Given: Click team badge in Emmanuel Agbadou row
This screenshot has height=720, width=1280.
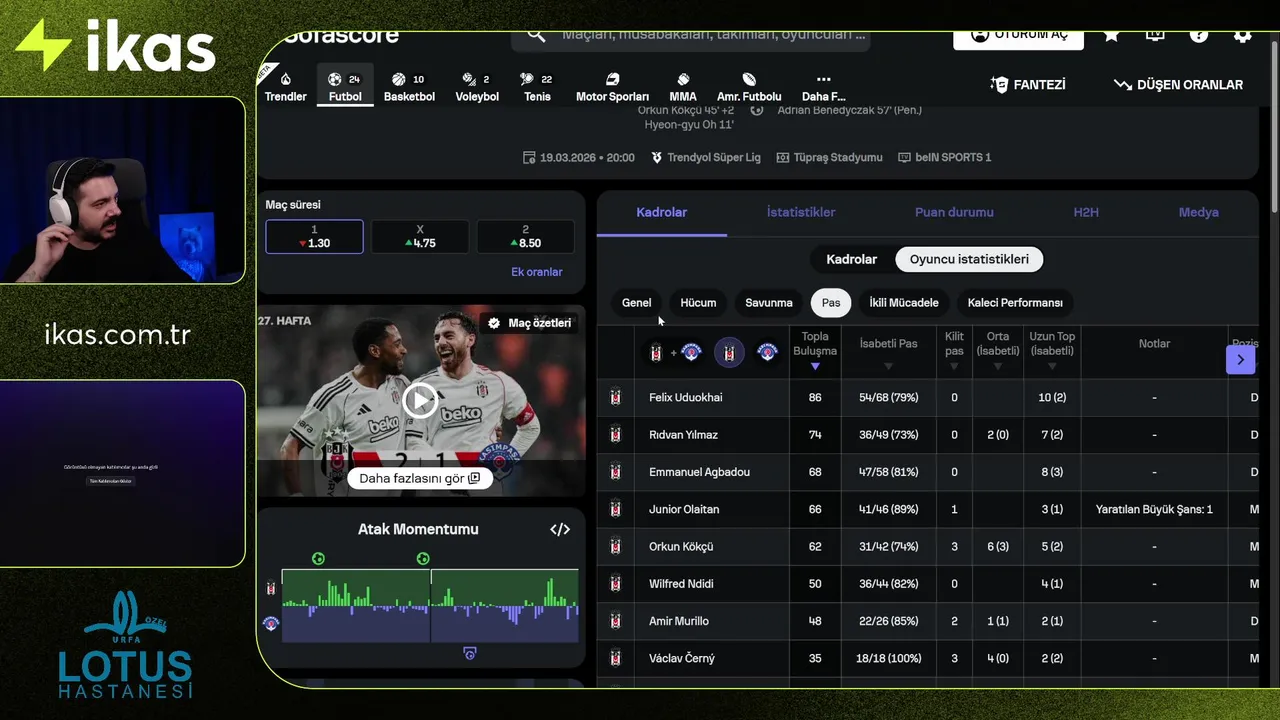Looking at the screenshot, I should pyautogui.click(x=615, y=471).
